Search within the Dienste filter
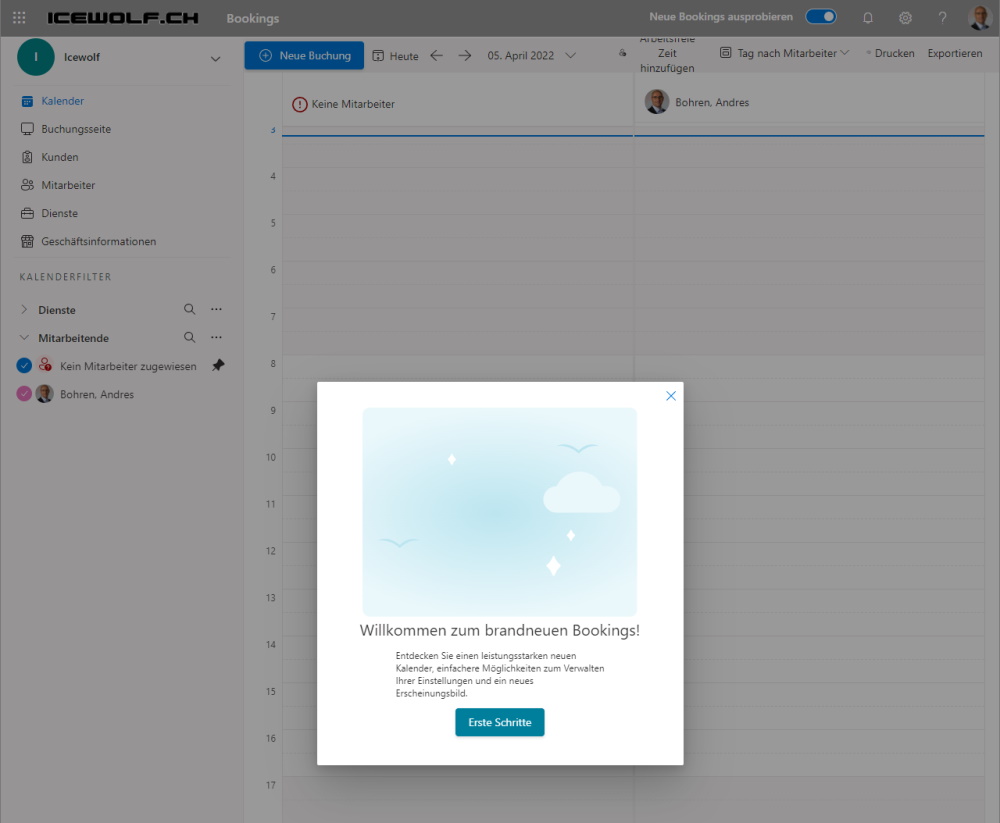The image size is (1000, 823). (x=189, y=309)
